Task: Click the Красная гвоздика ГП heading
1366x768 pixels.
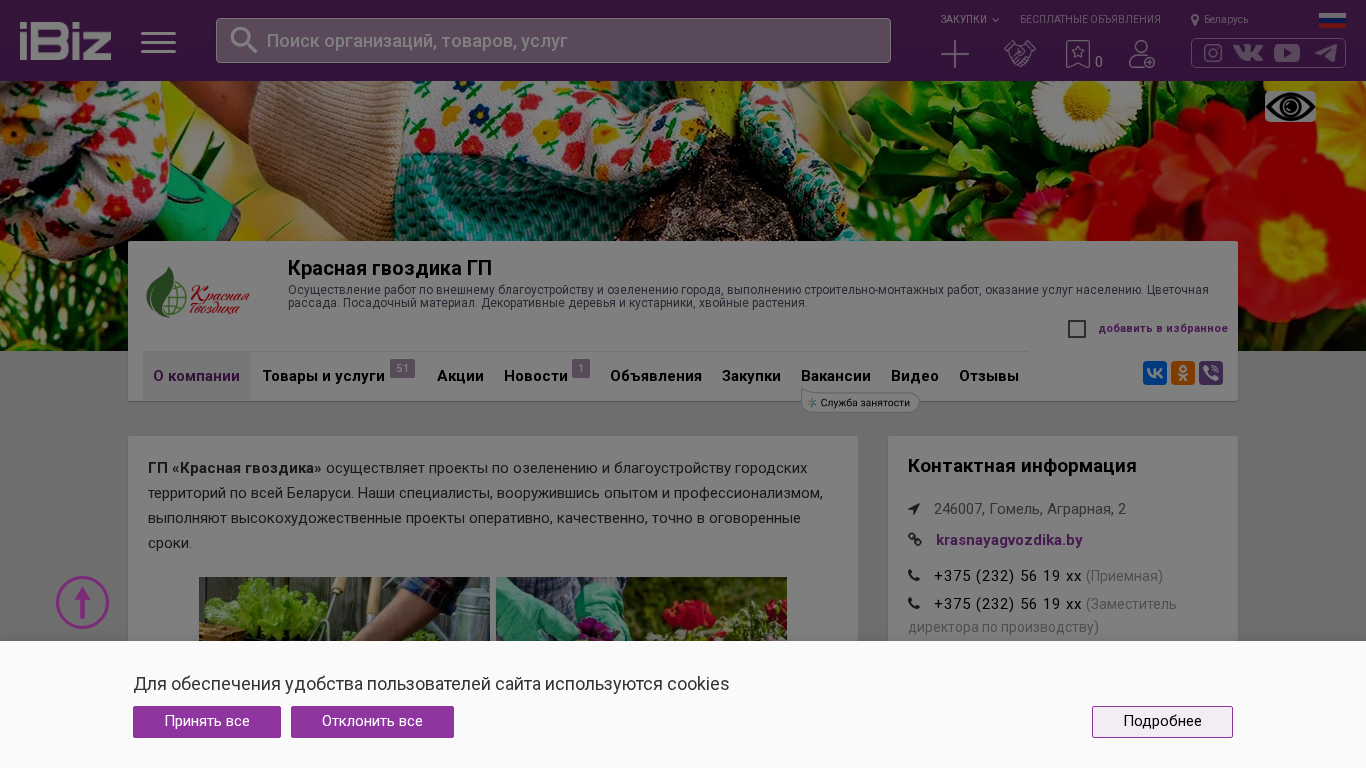Action: [x=390, y=268]
